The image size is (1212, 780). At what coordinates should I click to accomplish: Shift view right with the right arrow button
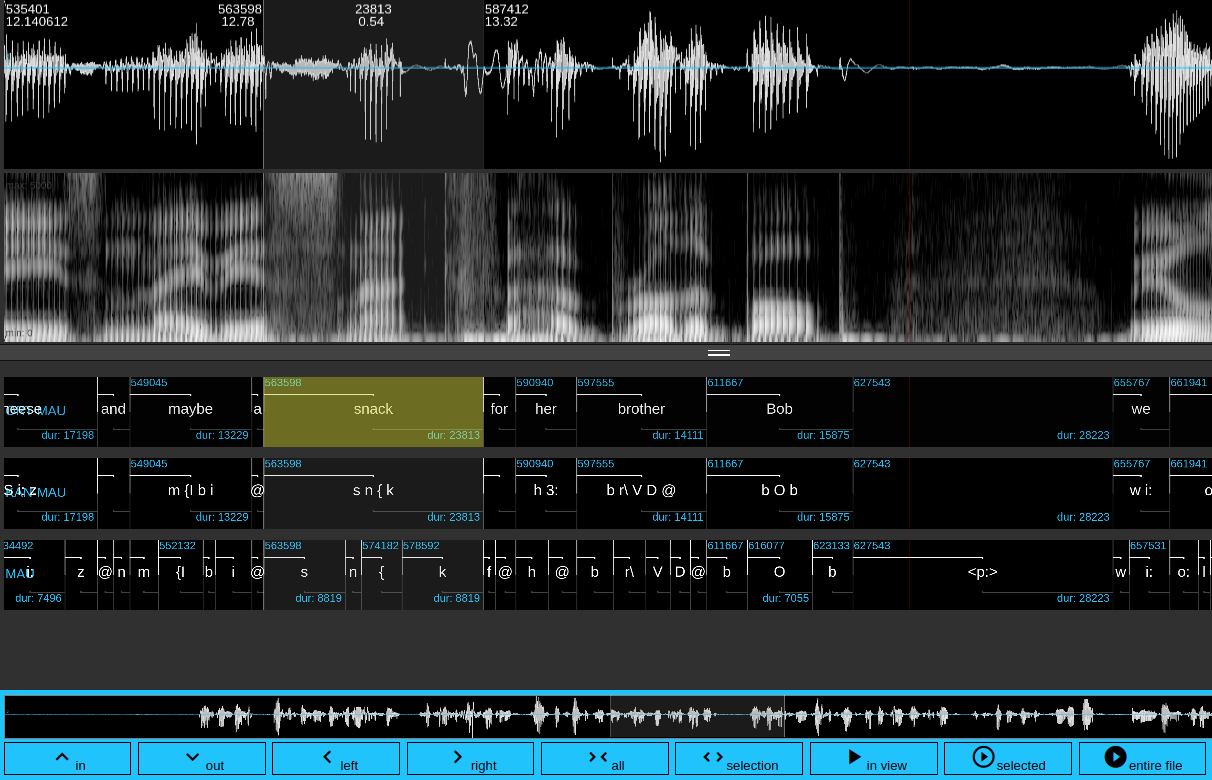coord(470,758)
